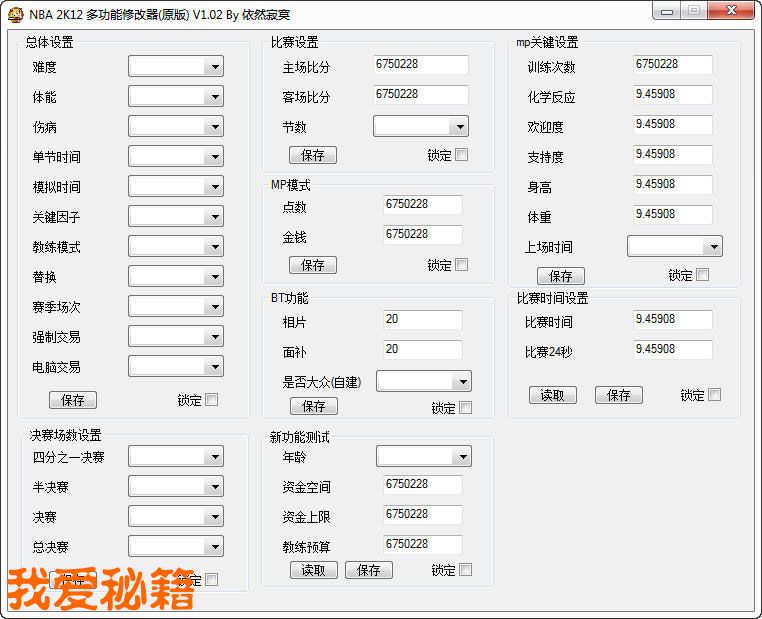This screenshot has width=762, height=619.
Task: Open the 上场时间 playing time dropdown
Action: [x=674, y=246]
